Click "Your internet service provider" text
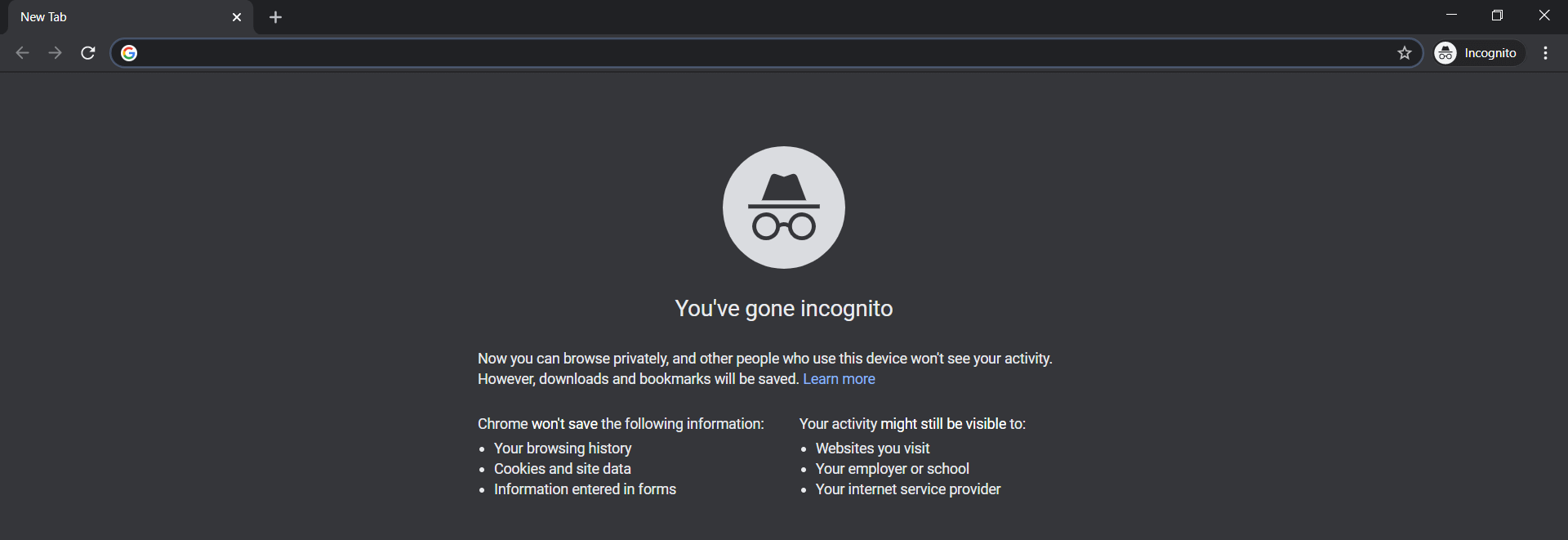 908,489
